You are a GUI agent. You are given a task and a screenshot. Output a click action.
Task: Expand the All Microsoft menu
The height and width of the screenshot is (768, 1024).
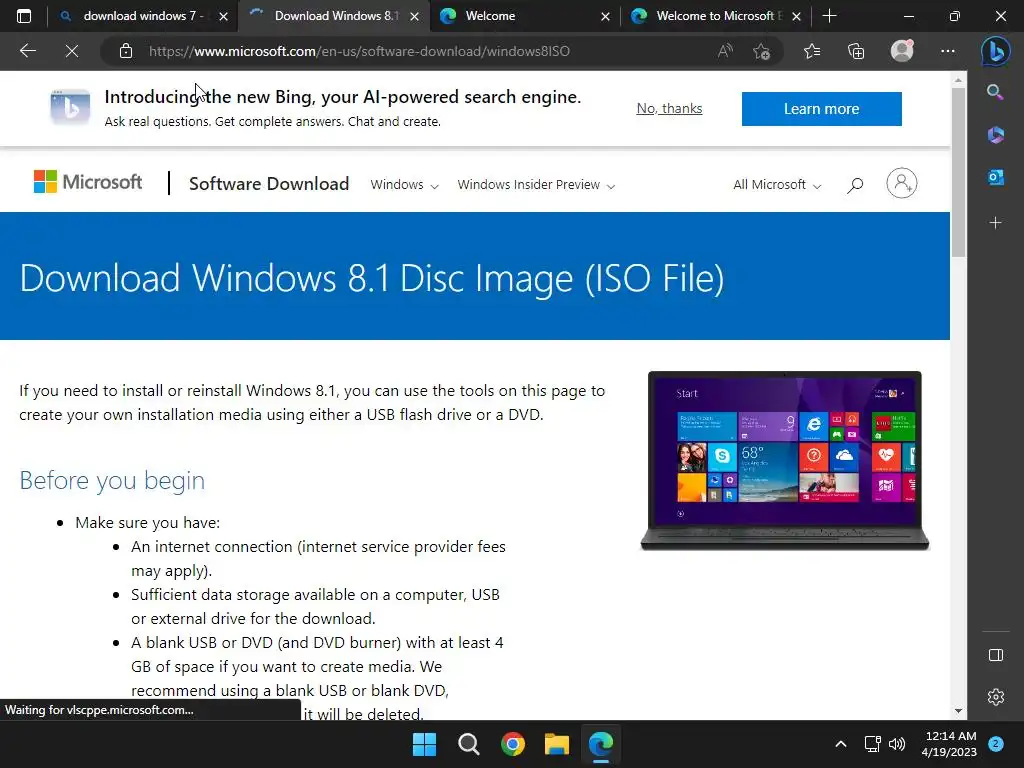(776, 185)
